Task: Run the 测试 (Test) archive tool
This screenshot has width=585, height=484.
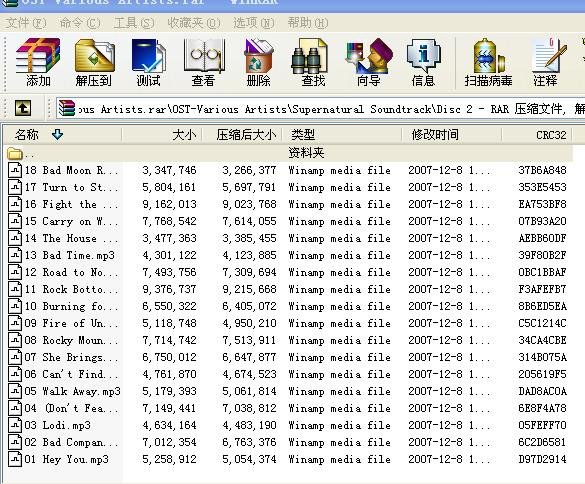Action: tap(148, 63)
